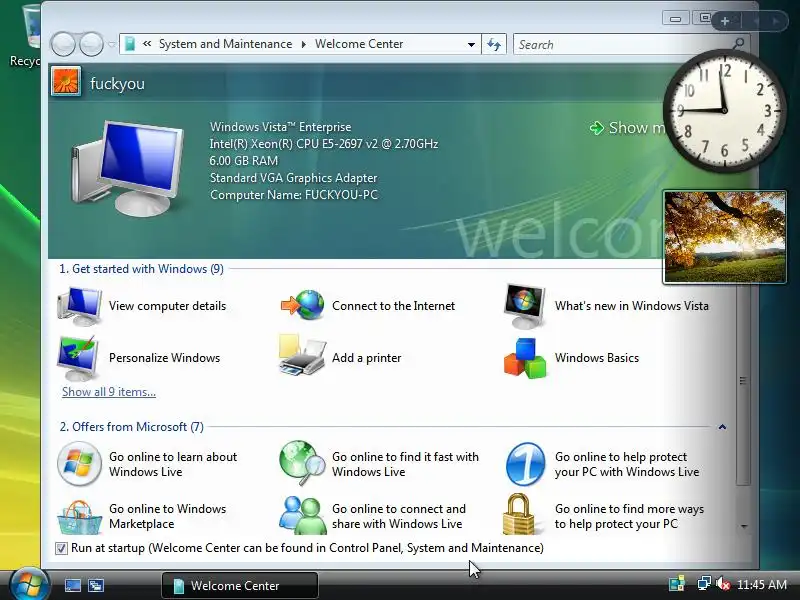Click the Intel Xeon CPU text line

pyautogui.click(x=324, y=144)
